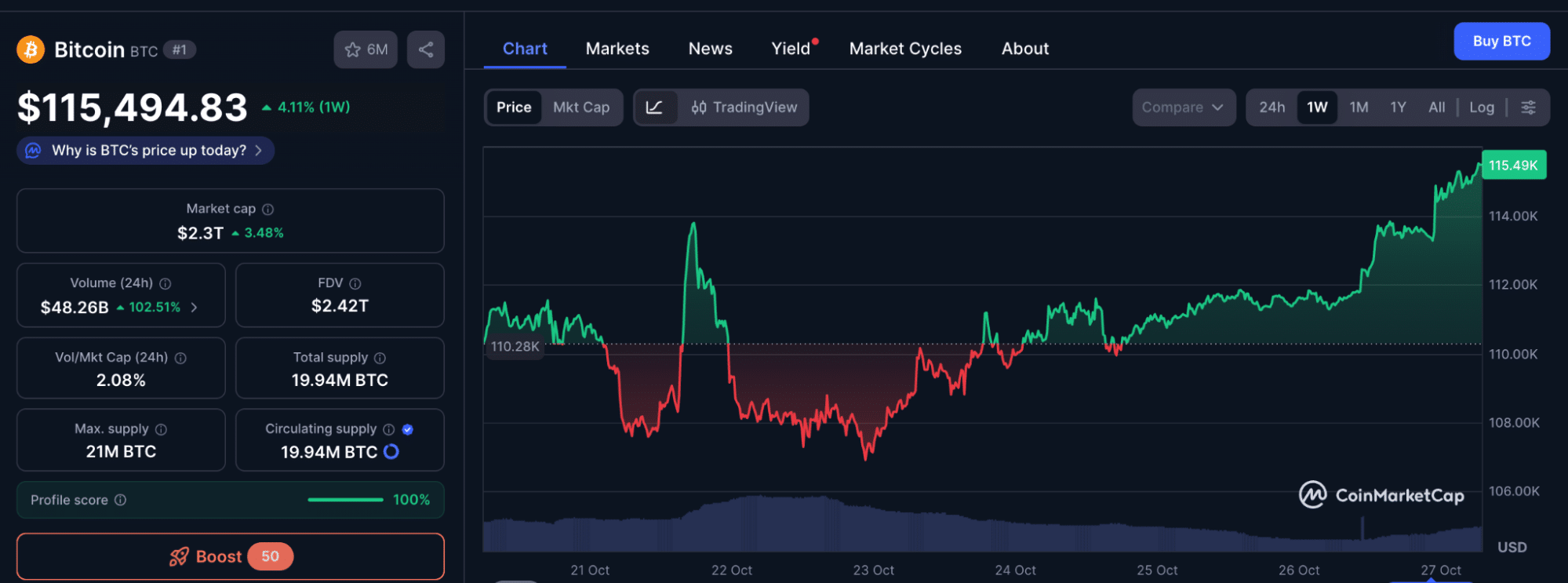Image resolution: width=1568 pixels, height=583 pixels.
Task: Click the circulating supply verified badge
Action: tap(407, 429)
